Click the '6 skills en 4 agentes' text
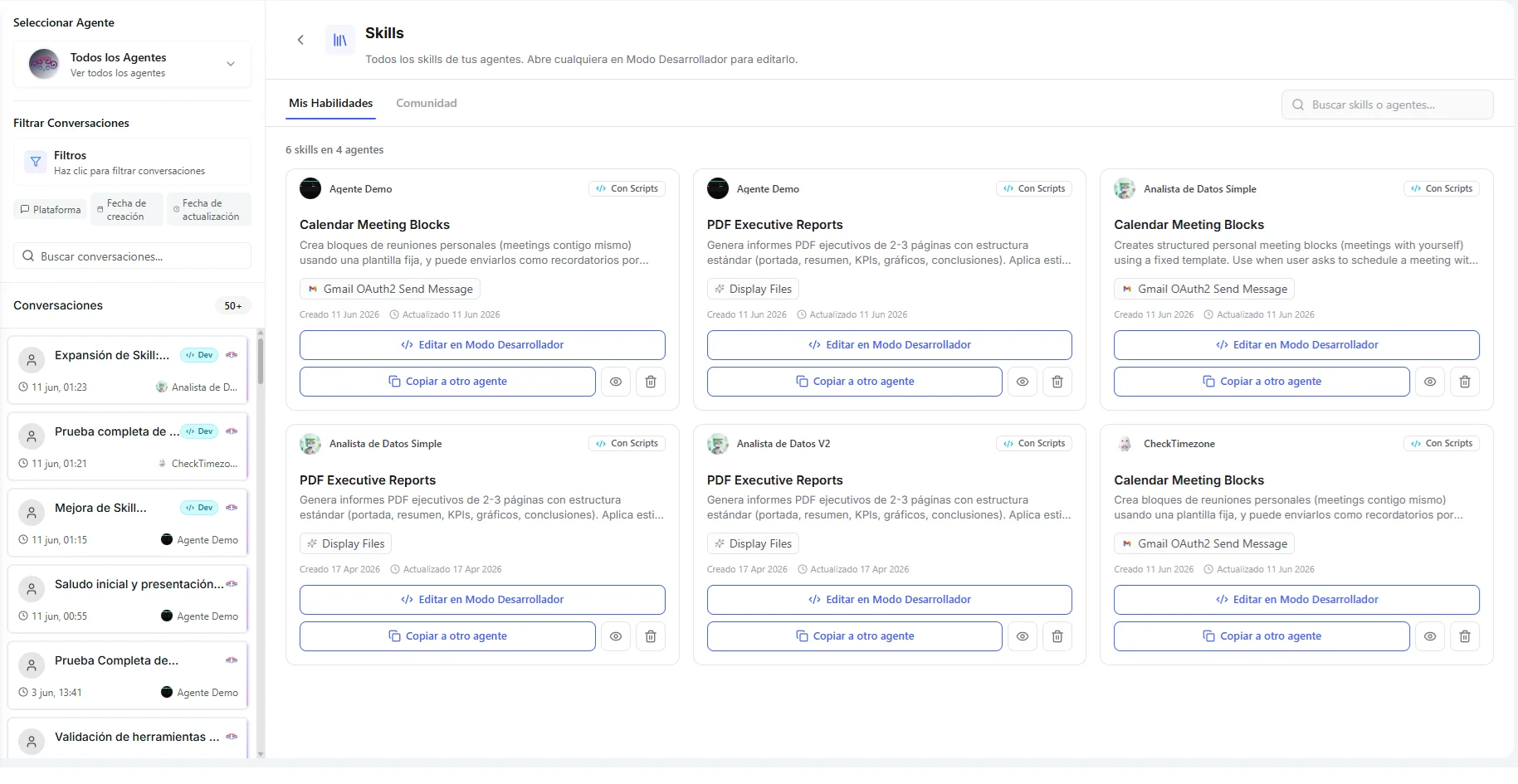This screenshot has height=784, width=1518. (x=334, y=150)
